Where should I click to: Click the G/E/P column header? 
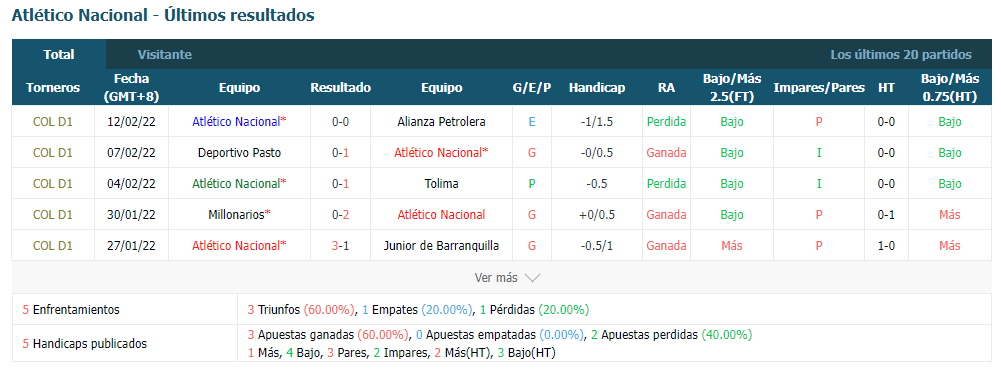pos(532,88)
